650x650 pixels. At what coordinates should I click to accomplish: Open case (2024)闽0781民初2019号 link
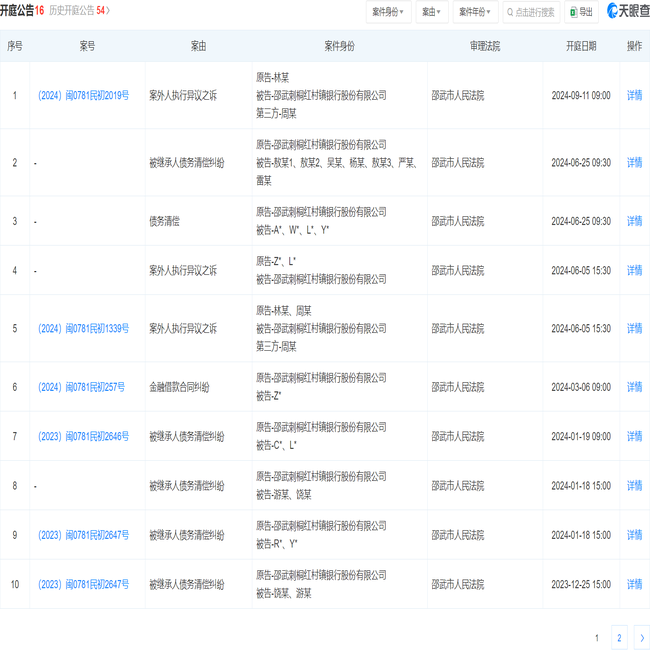click(x=83, y=96)
